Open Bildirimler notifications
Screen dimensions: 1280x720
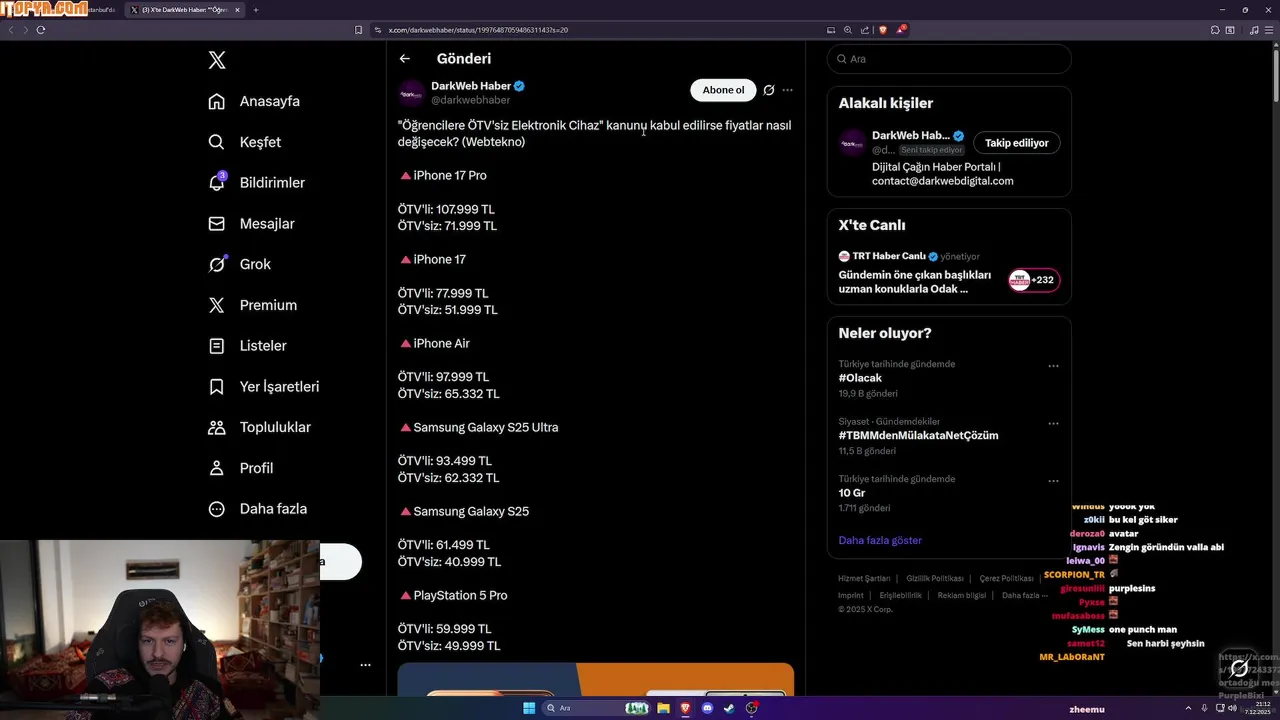click(x=256, y=182)
